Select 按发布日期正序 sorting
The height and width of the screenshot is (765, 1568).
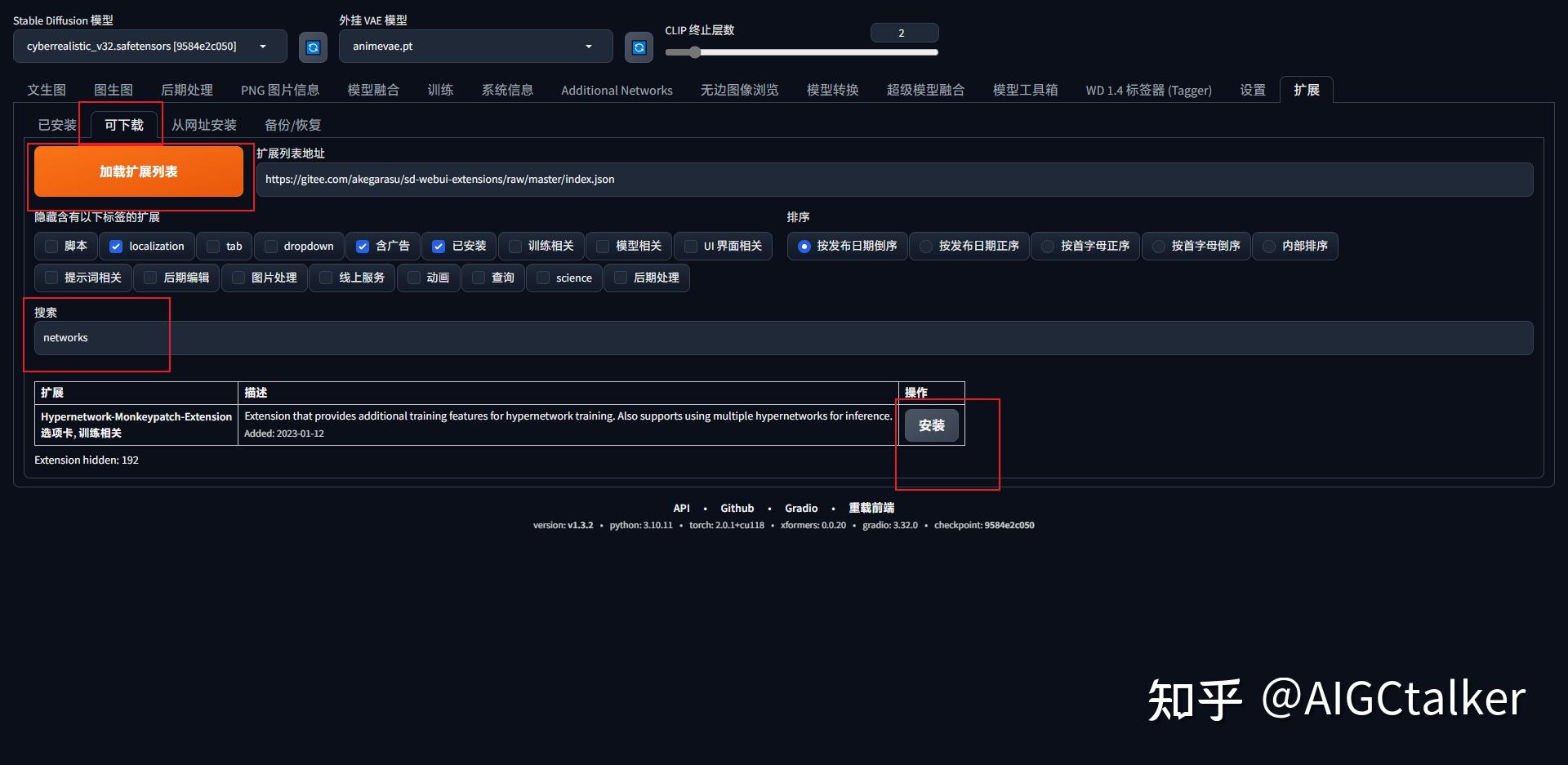point(925,246)
